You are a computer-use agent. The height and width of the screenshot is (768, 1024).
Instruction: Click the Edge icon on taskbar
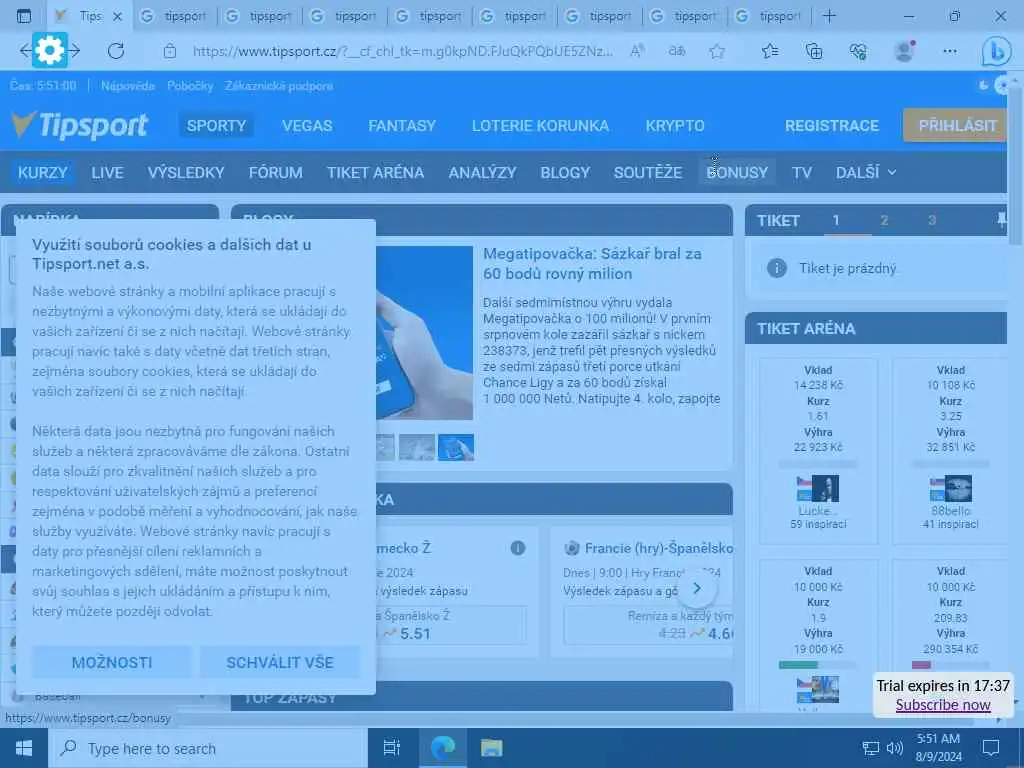tap(442, 748)
